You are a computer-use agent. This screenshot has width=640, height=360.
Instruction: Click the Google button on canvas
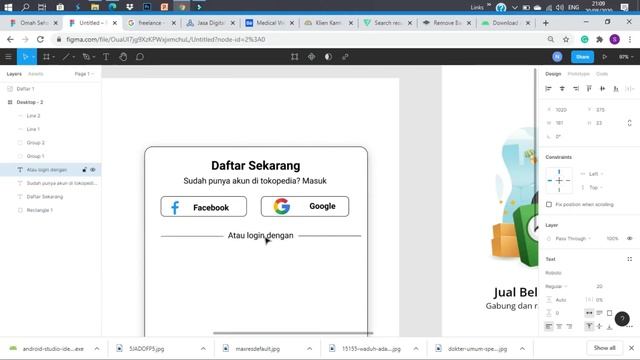[x=305, y=206]
